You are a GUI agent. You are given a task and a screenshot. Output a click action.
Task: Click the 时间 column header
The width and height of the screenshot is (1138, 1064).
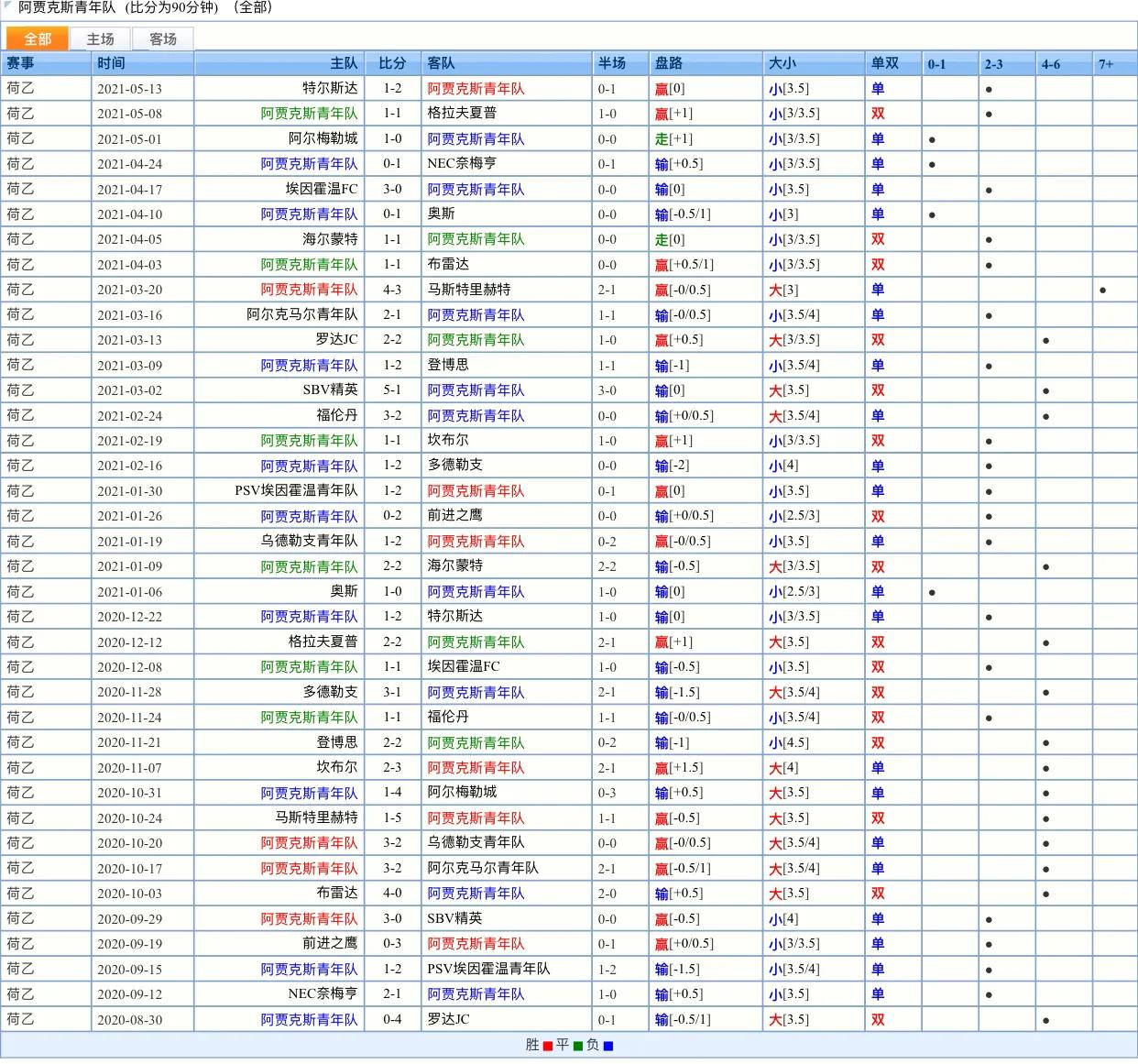pos(111,63)
